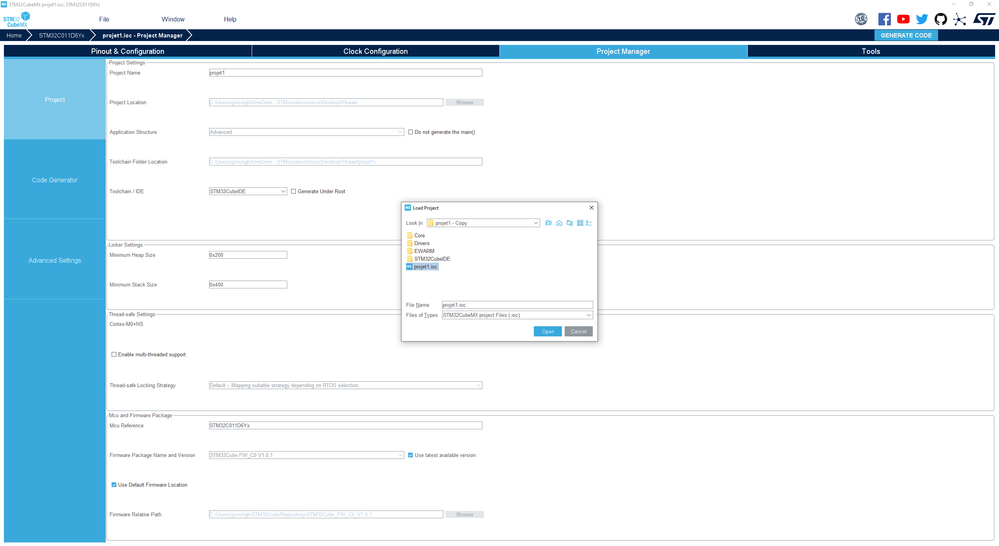Click the Minimum Heap Size field
Viewport: 999px width, 546px height.
pyautogui.click(x=248, y=255)
